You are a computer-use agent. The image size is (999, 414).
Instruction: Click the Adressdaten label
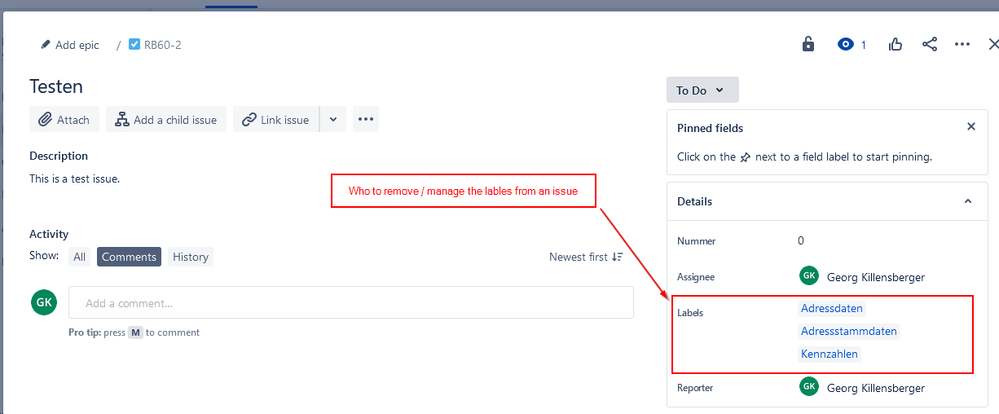point(832,308)
